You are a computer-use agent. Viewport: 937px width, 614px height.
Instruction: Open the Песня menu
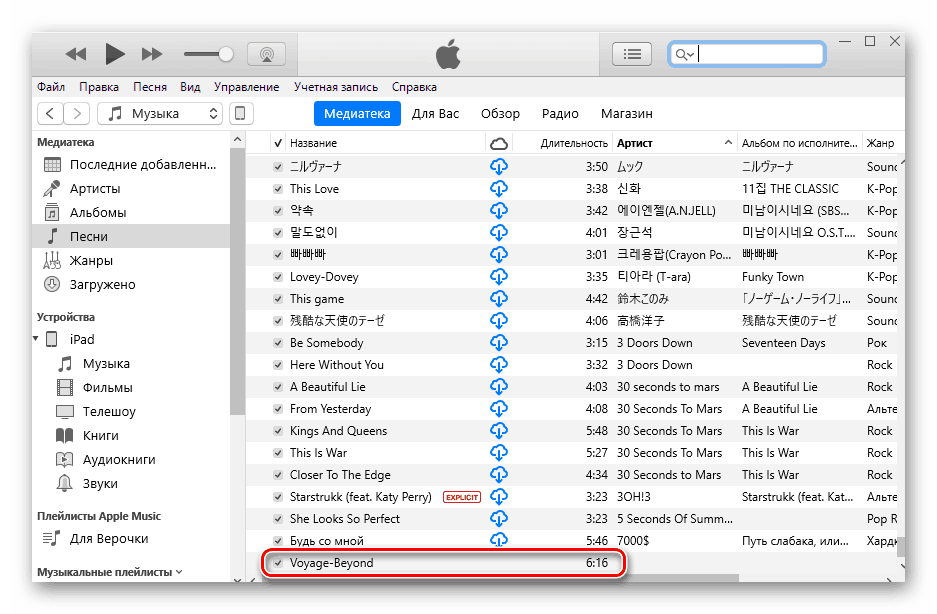[149, 87]
